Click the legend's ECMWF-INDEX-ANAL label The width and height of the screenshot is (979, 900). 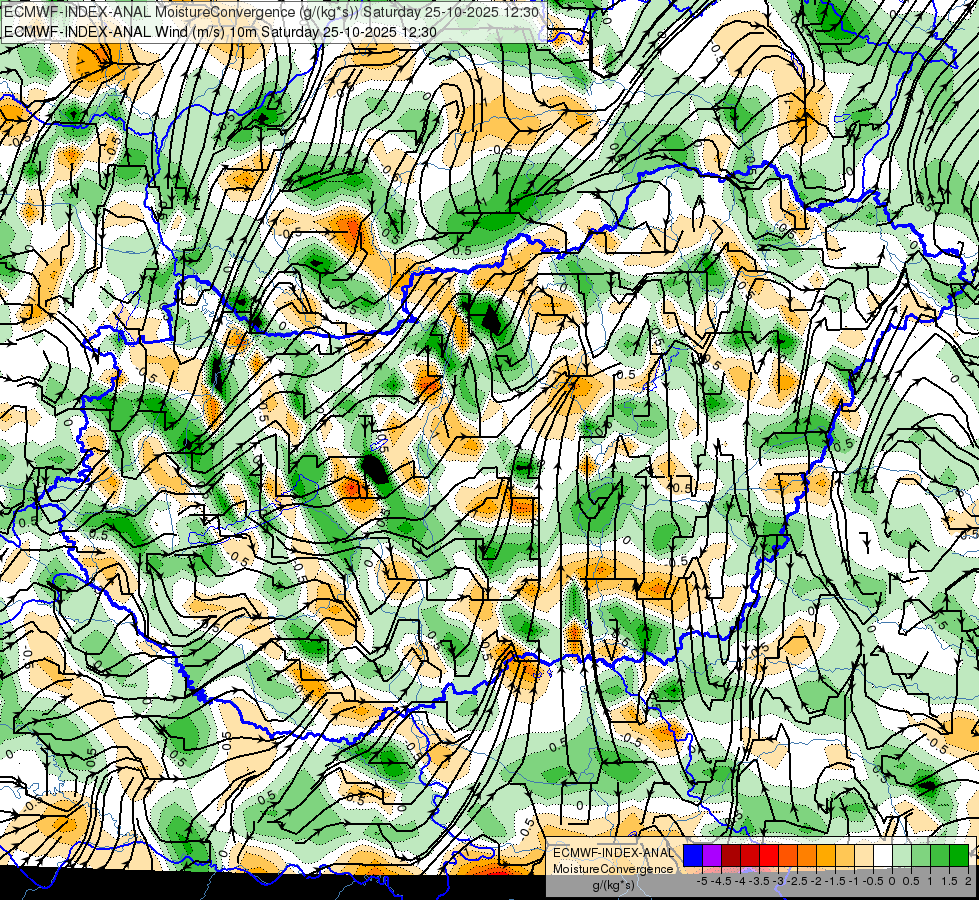point(614,853)
